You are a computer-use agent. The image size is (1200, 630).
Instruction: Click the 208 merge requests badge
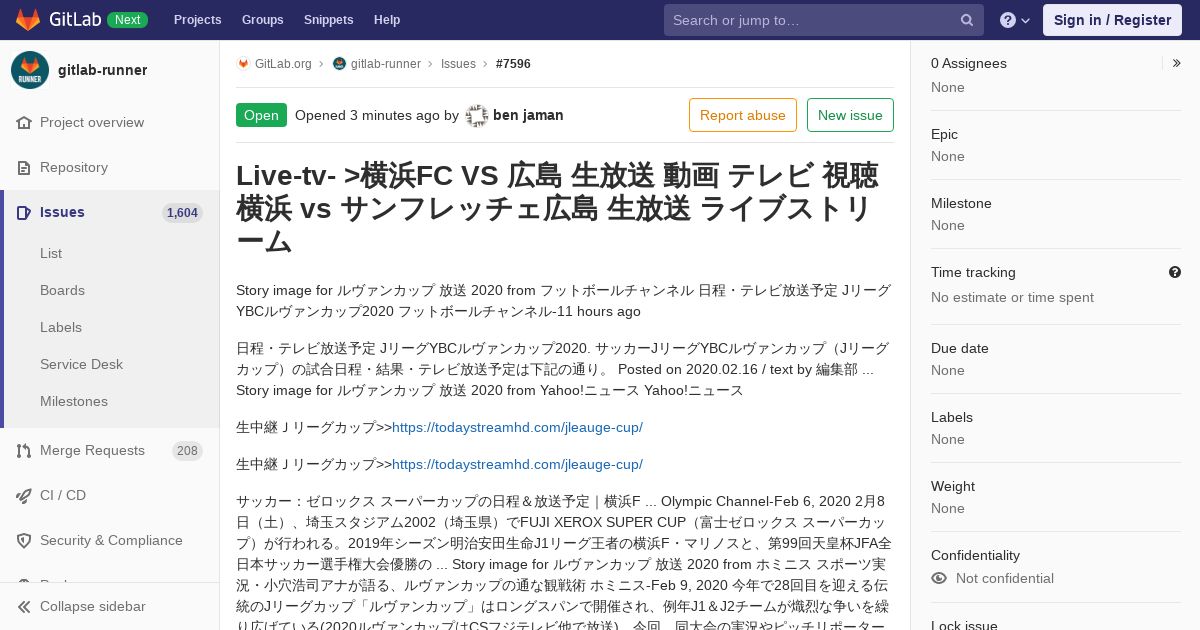187,451
